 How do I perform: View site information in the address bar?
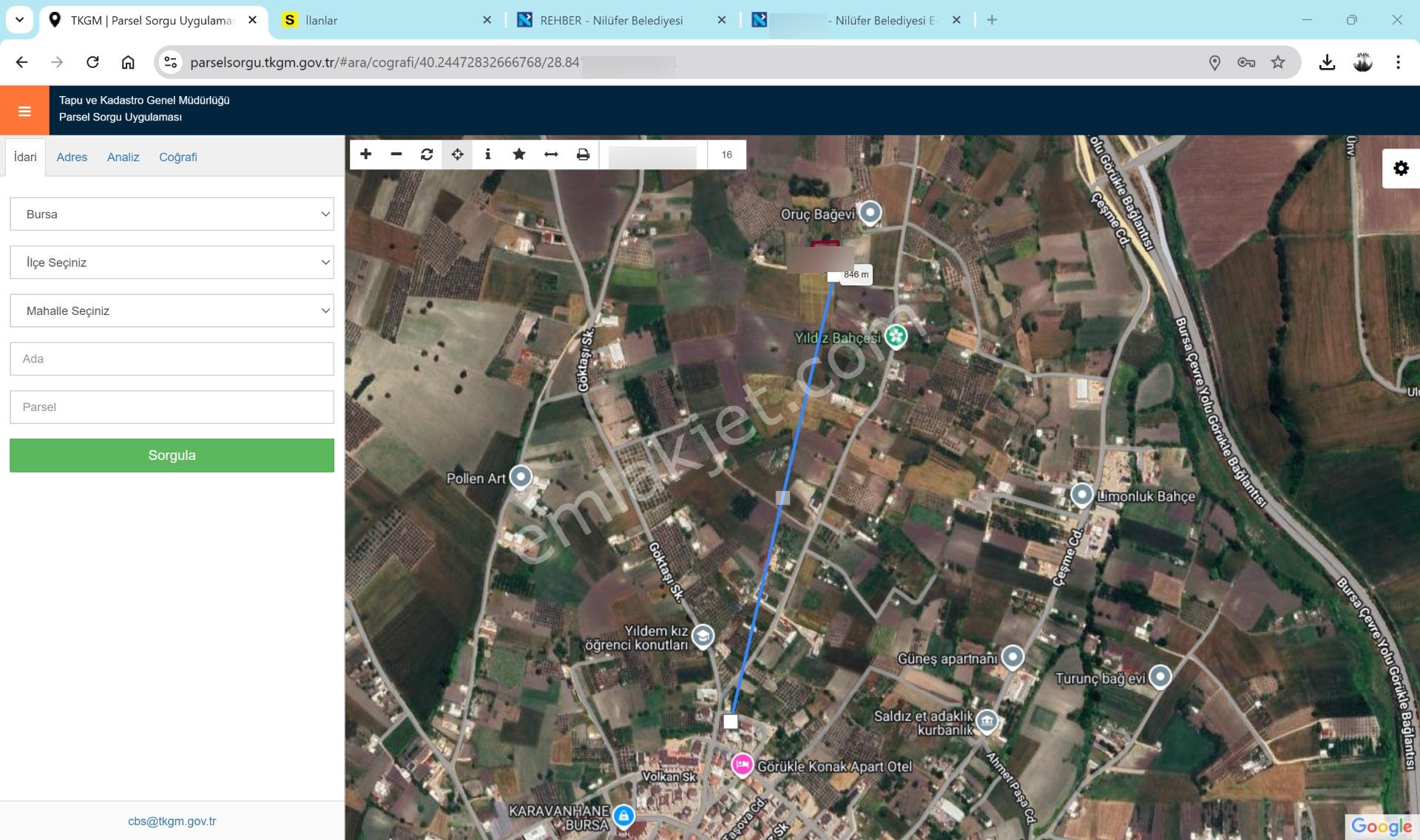coord(171,62)
